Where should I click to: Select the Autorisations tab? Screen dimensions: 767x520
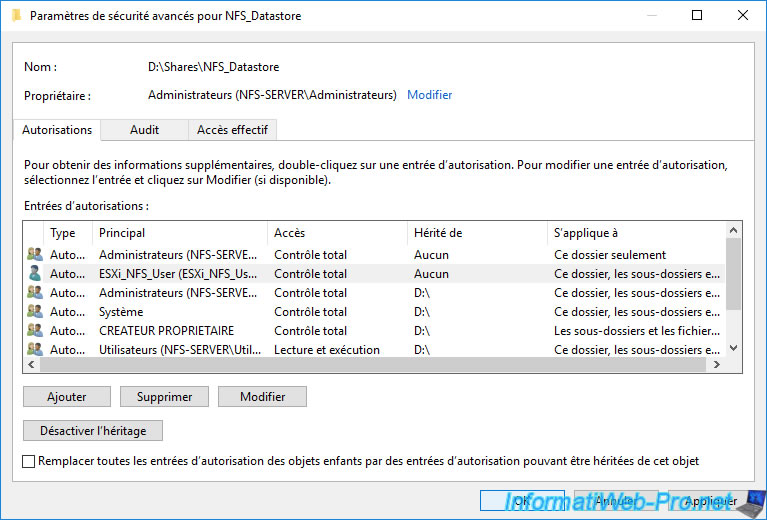[57, 130]
